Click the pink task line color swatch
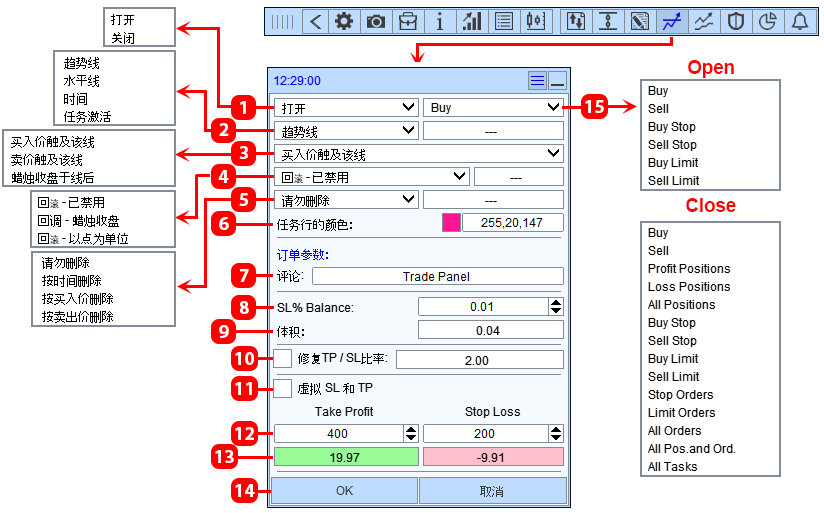Viewport: 824px width, 513px height. pos(451,223)
